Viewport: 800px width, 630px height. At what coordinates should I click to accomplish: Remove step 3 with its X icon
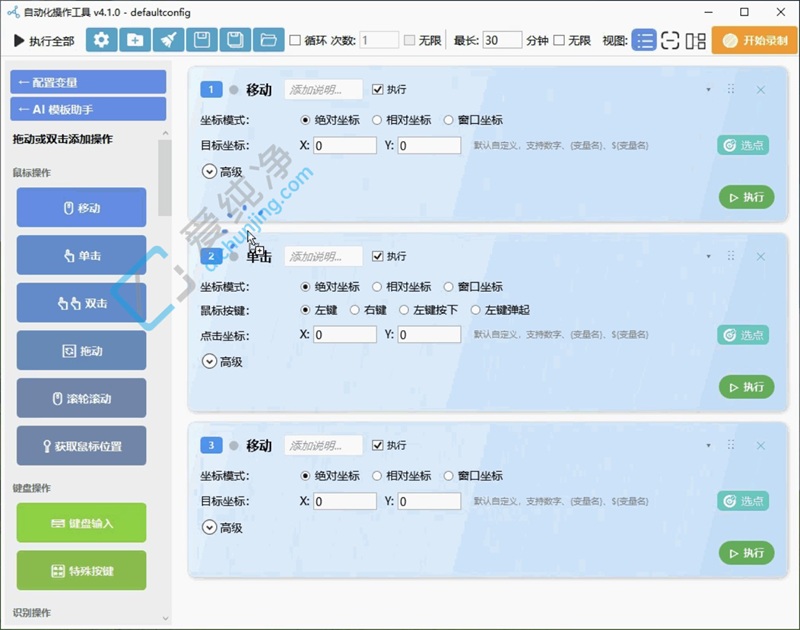[x=761, y=445]
